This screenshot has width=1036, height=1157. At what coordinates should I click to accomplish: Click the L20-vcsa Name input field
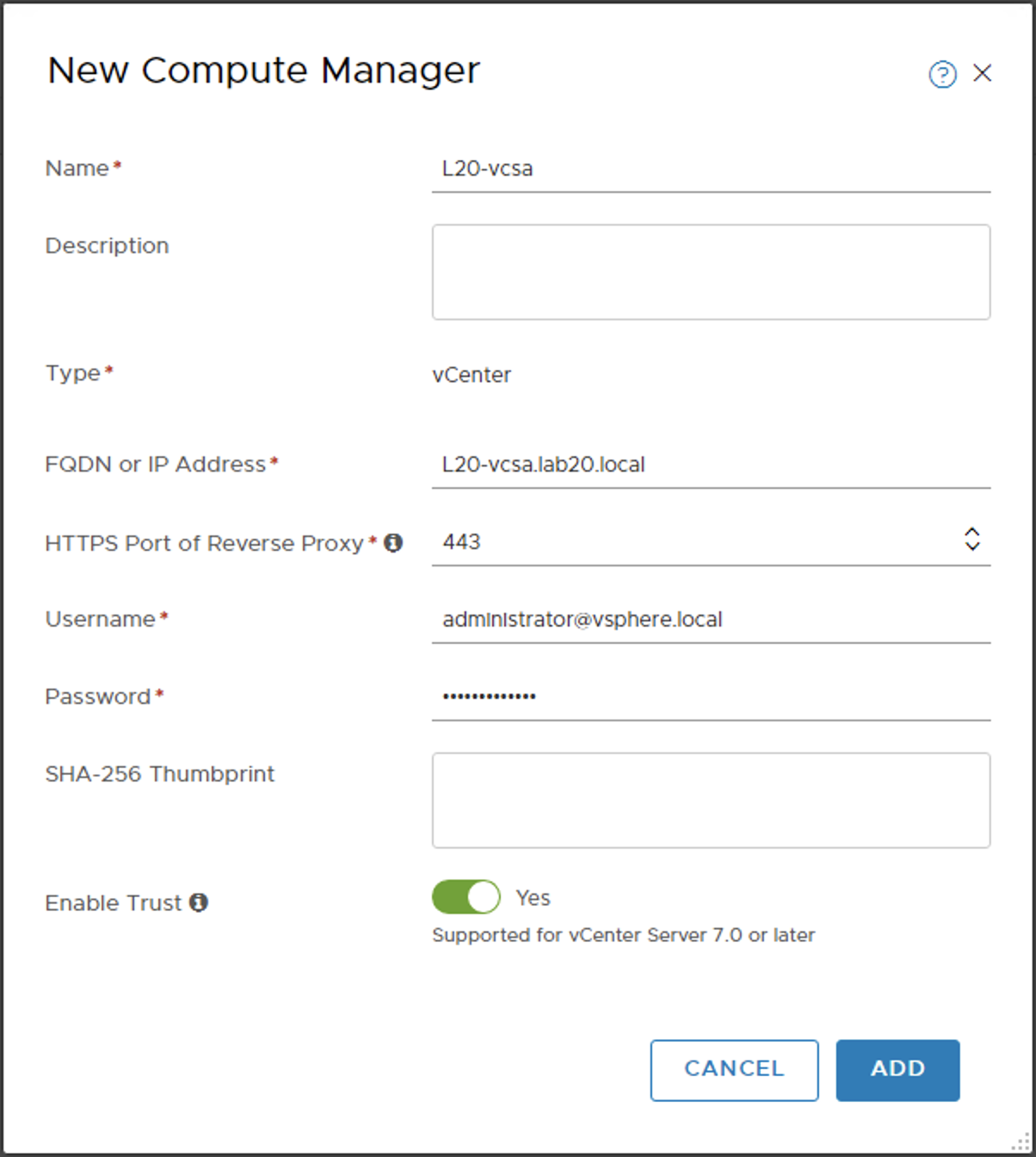710,169
